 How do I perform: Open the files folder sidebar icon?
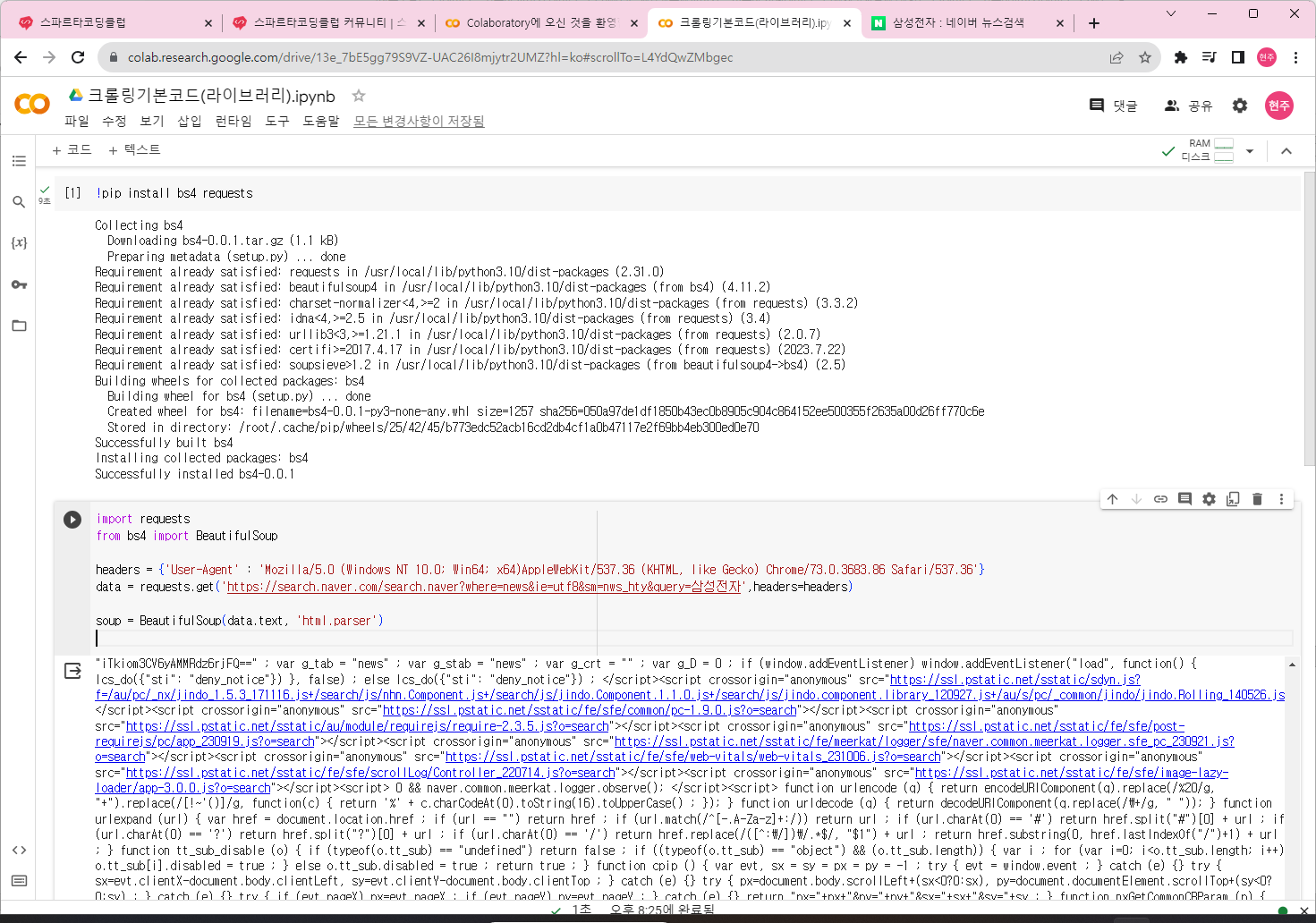(x=19, y=326)
